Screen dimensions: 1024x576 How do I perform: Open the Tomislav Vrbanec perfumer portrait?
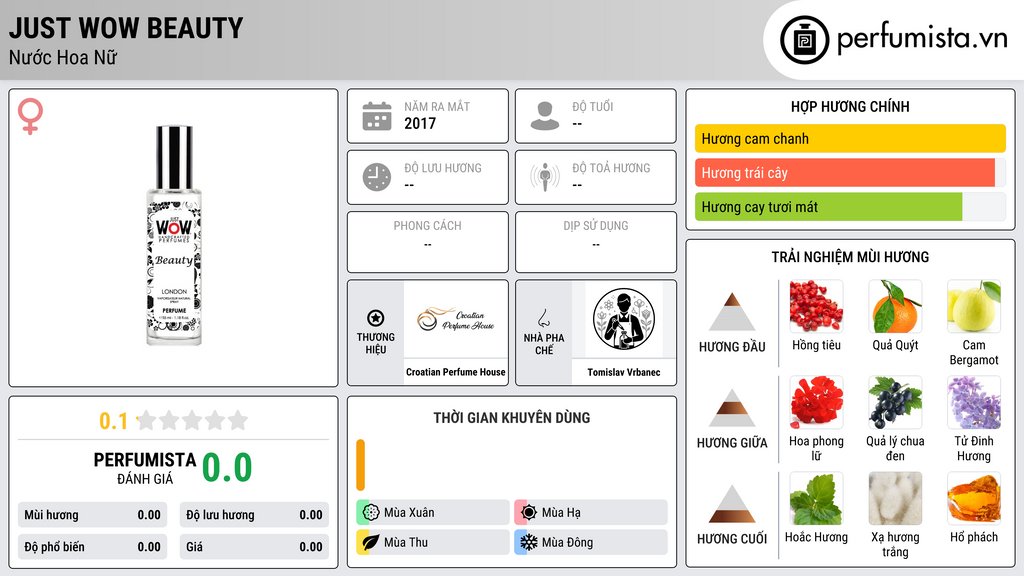624,319
